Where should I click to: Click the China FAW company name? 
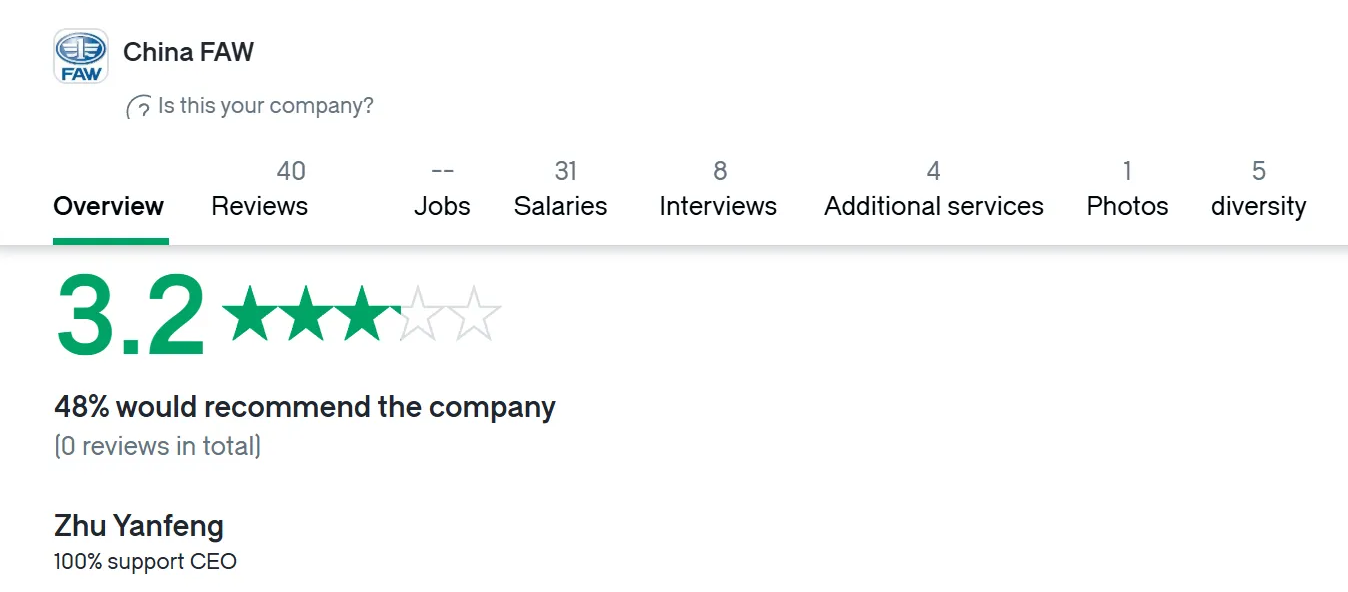coord(189,52)
